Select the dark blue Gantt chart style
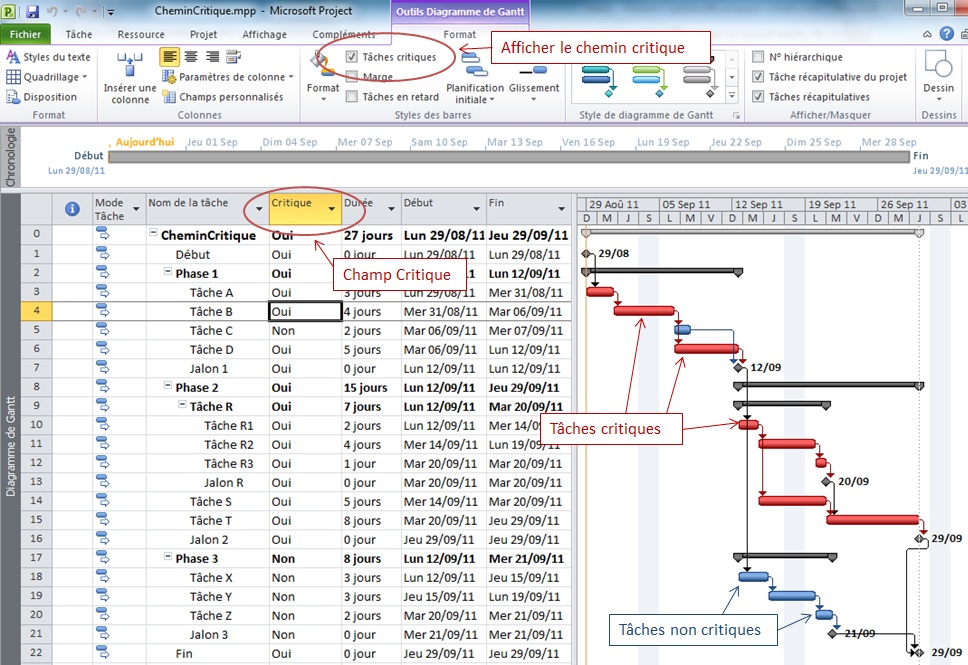The height and width of the screenshot is (665, 968). pos(597,80)
